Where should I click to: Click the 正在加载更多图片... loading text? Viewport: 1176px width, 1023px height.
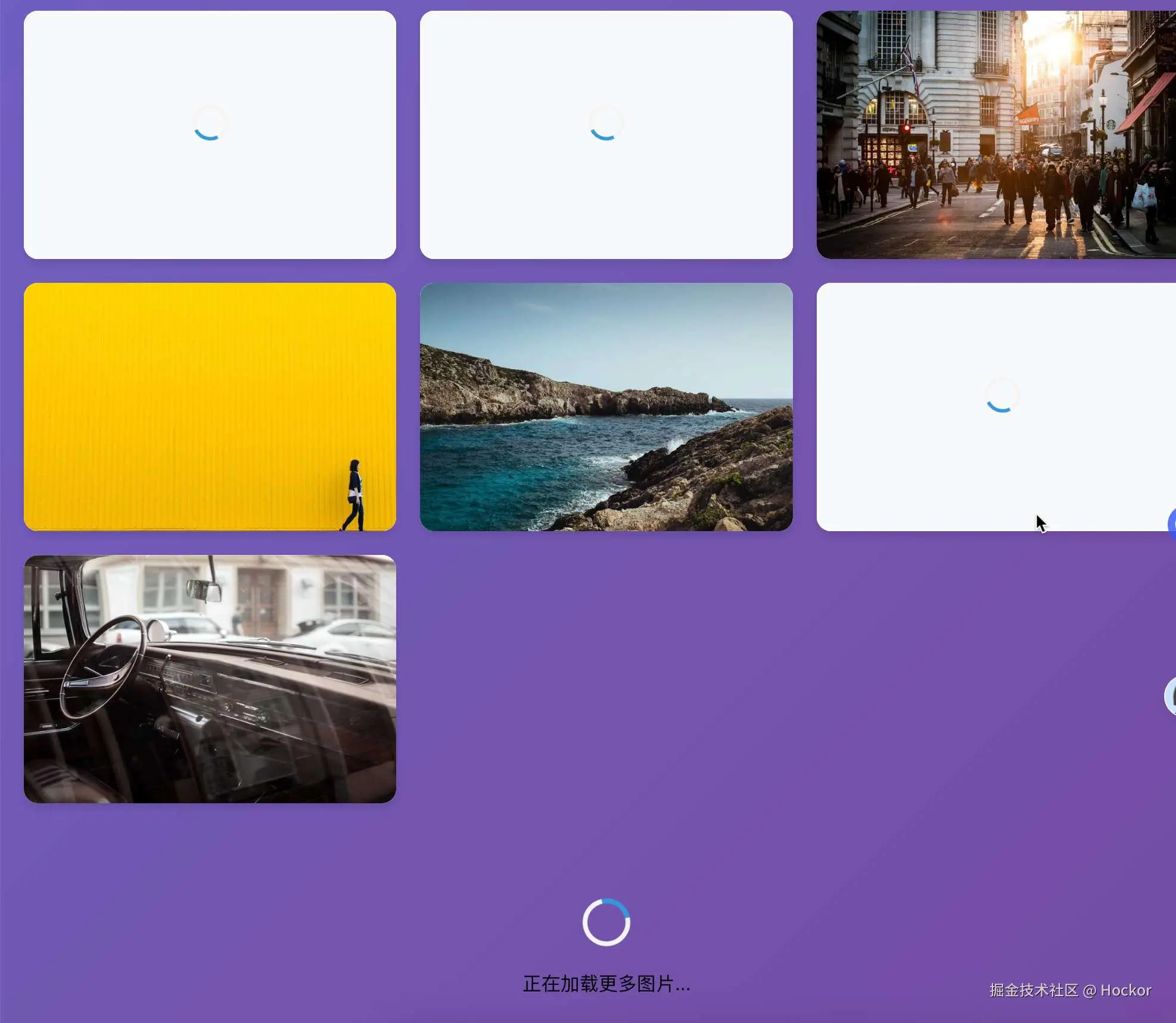606,984
